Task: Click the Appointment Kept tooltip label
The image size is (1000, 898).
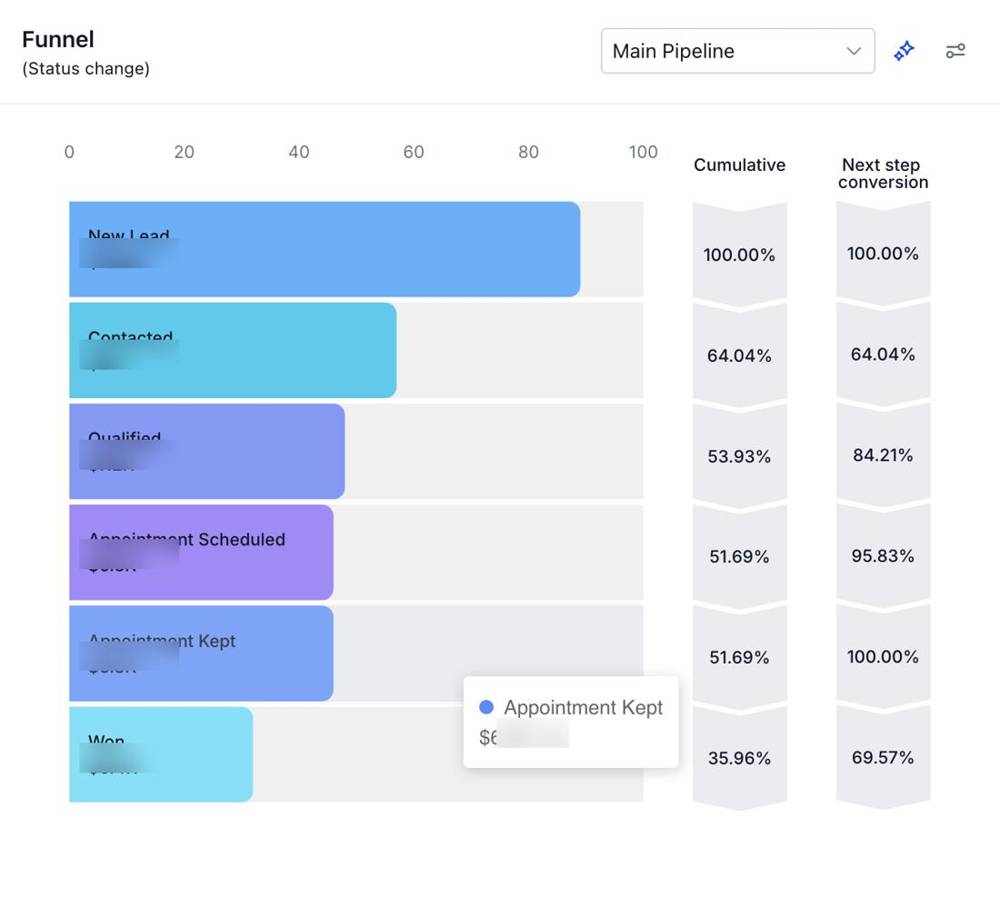Action: point(584,707)
